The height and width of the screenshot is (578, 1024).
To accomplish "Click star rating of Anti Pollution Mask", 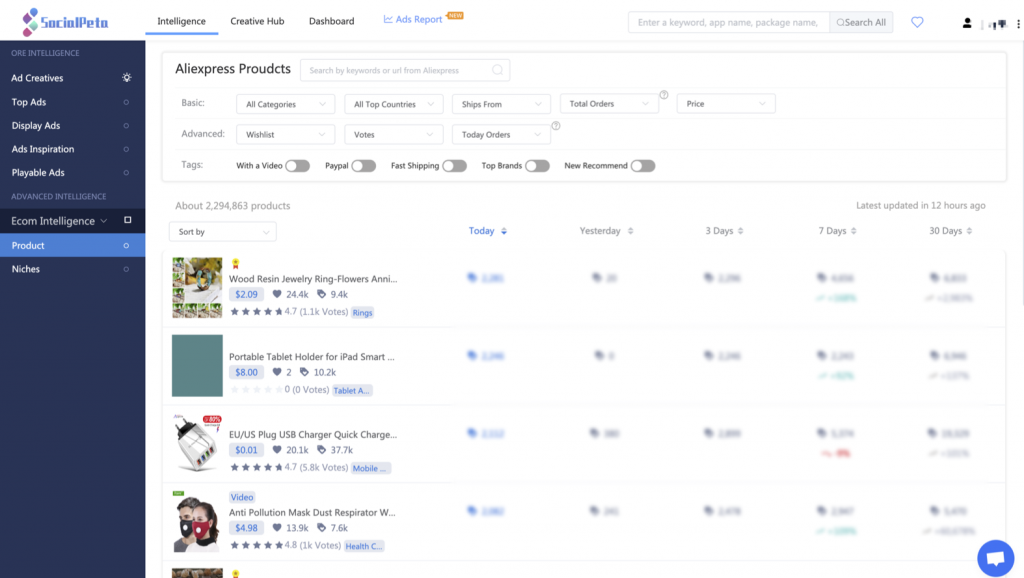I will (256, 545).
